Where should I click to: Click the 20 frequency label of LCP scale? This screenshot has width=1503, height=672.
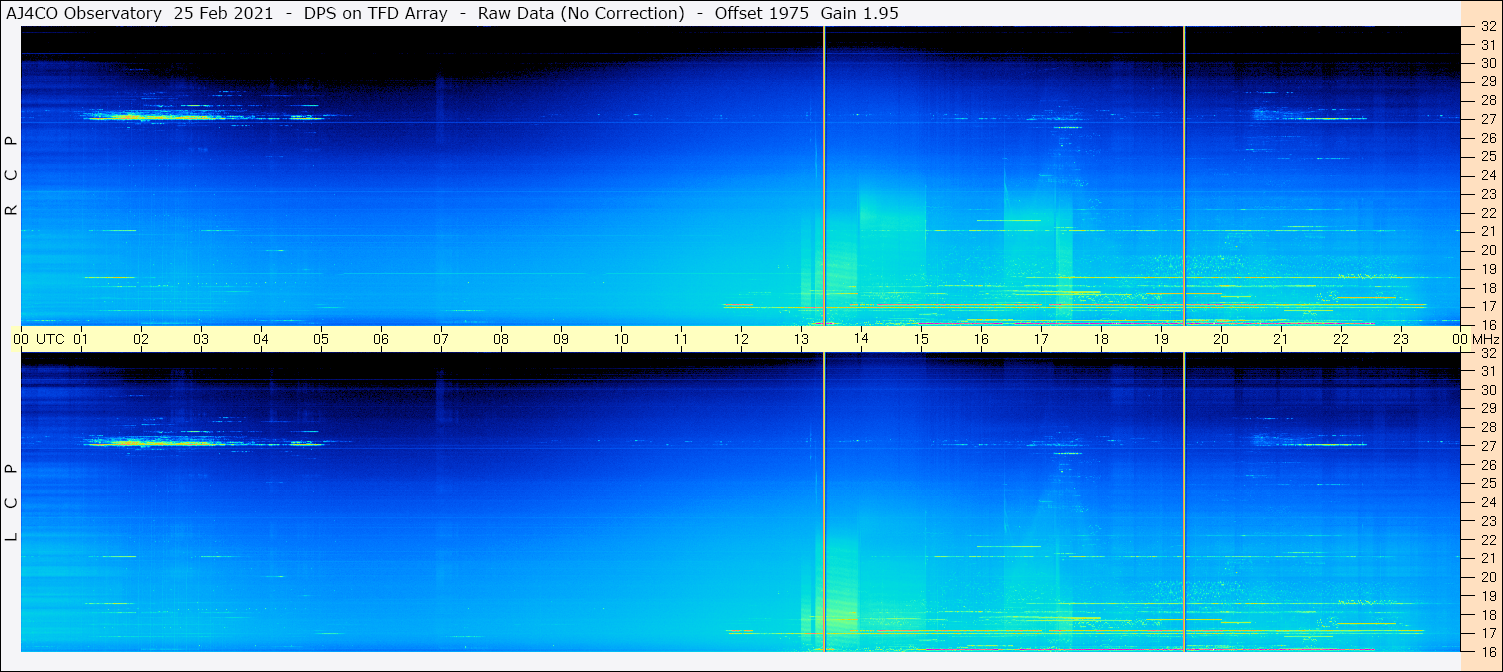(x=1488, y=577)
